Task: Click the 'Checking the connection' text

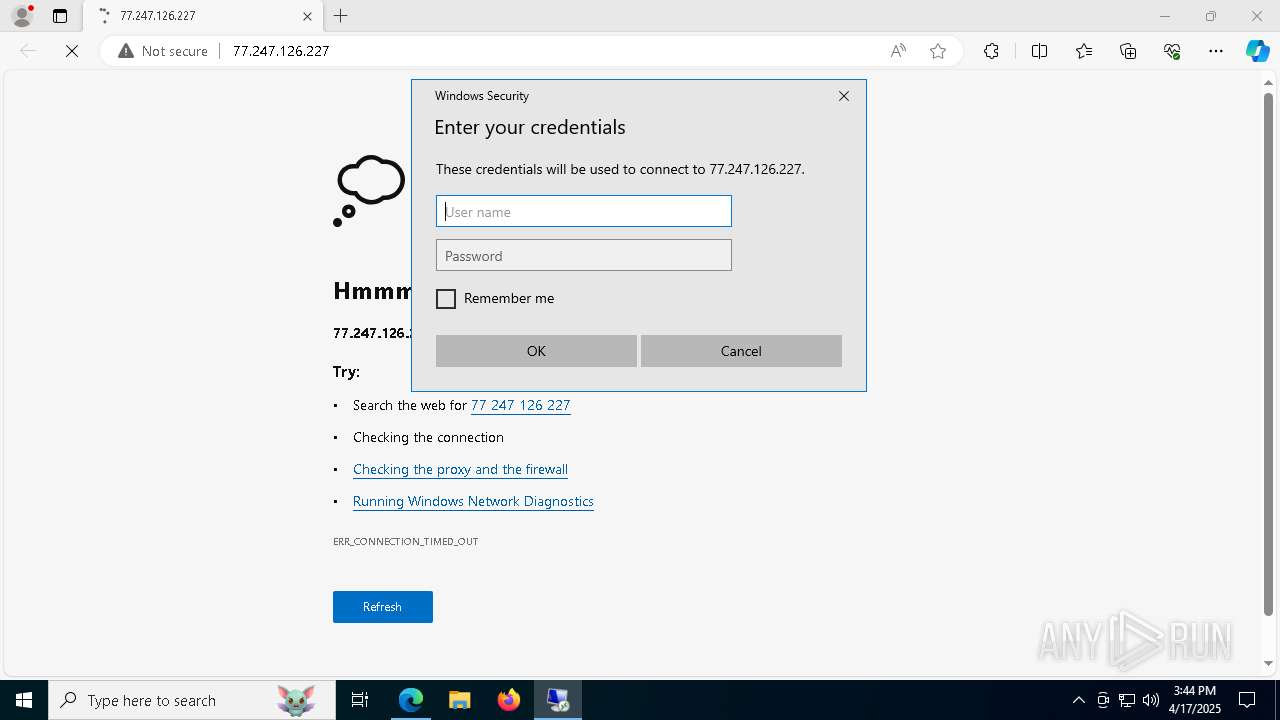Action: pyautogui.click(x=428, y=437)
